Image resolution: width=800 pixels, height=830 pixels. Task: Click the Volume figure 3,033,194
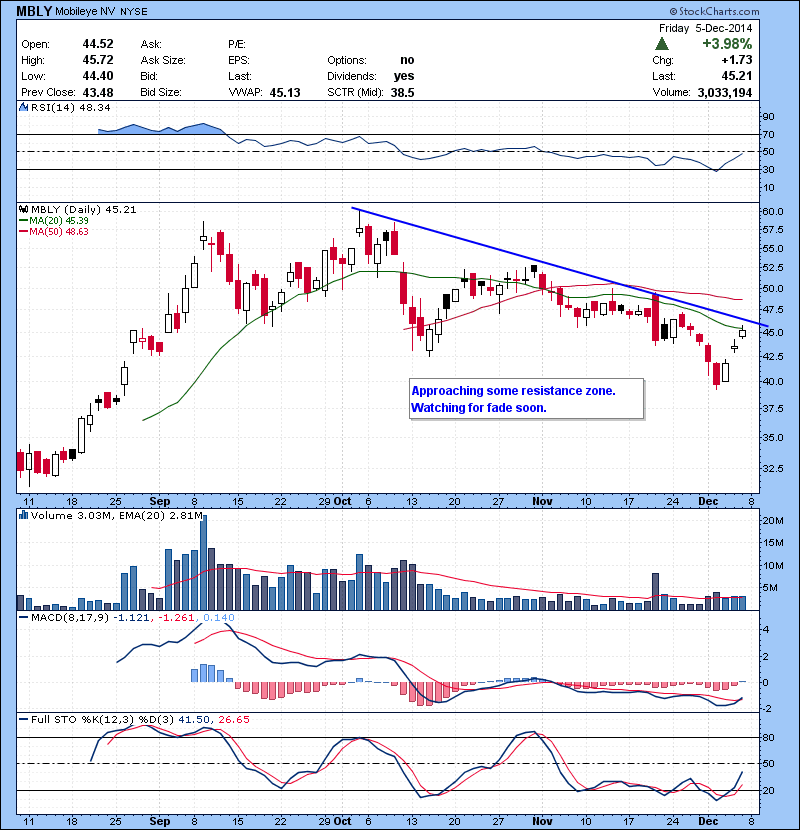coord(725,93)
